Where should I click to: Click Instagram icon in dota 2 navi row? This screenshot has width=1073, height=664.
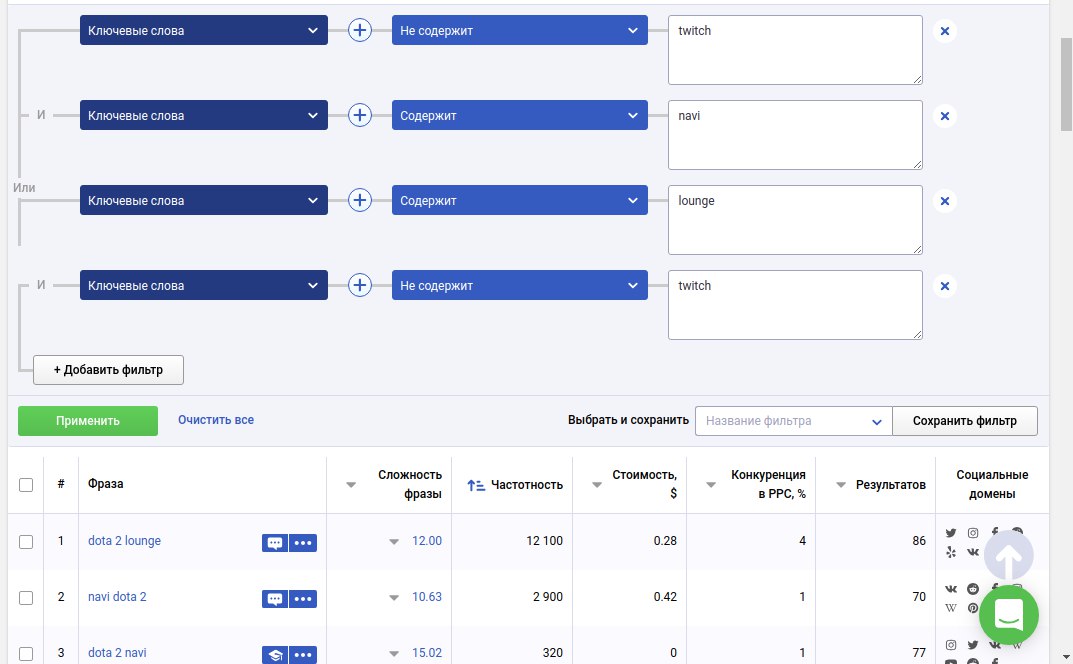(951, 645)
